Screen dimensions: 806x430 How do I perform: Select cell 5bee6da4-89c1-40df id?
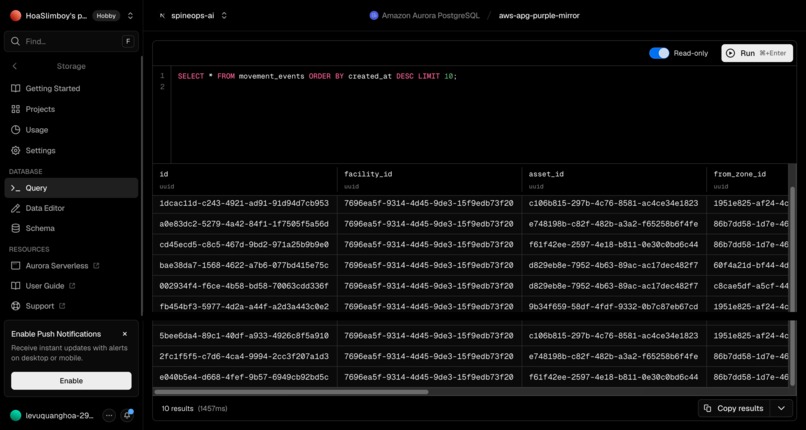244,336
